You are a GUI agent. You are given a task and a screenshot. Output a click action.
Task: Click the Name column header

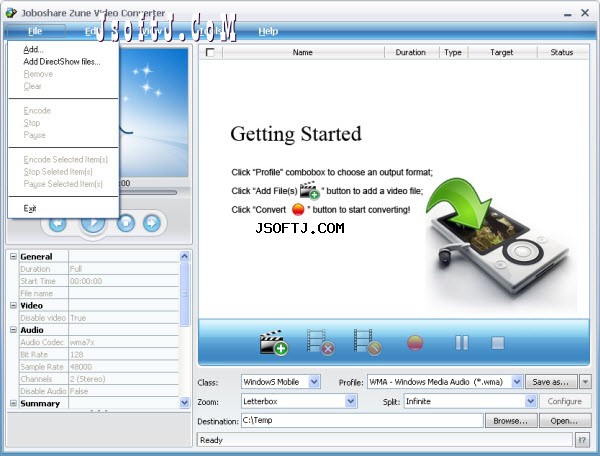point(303,52)
